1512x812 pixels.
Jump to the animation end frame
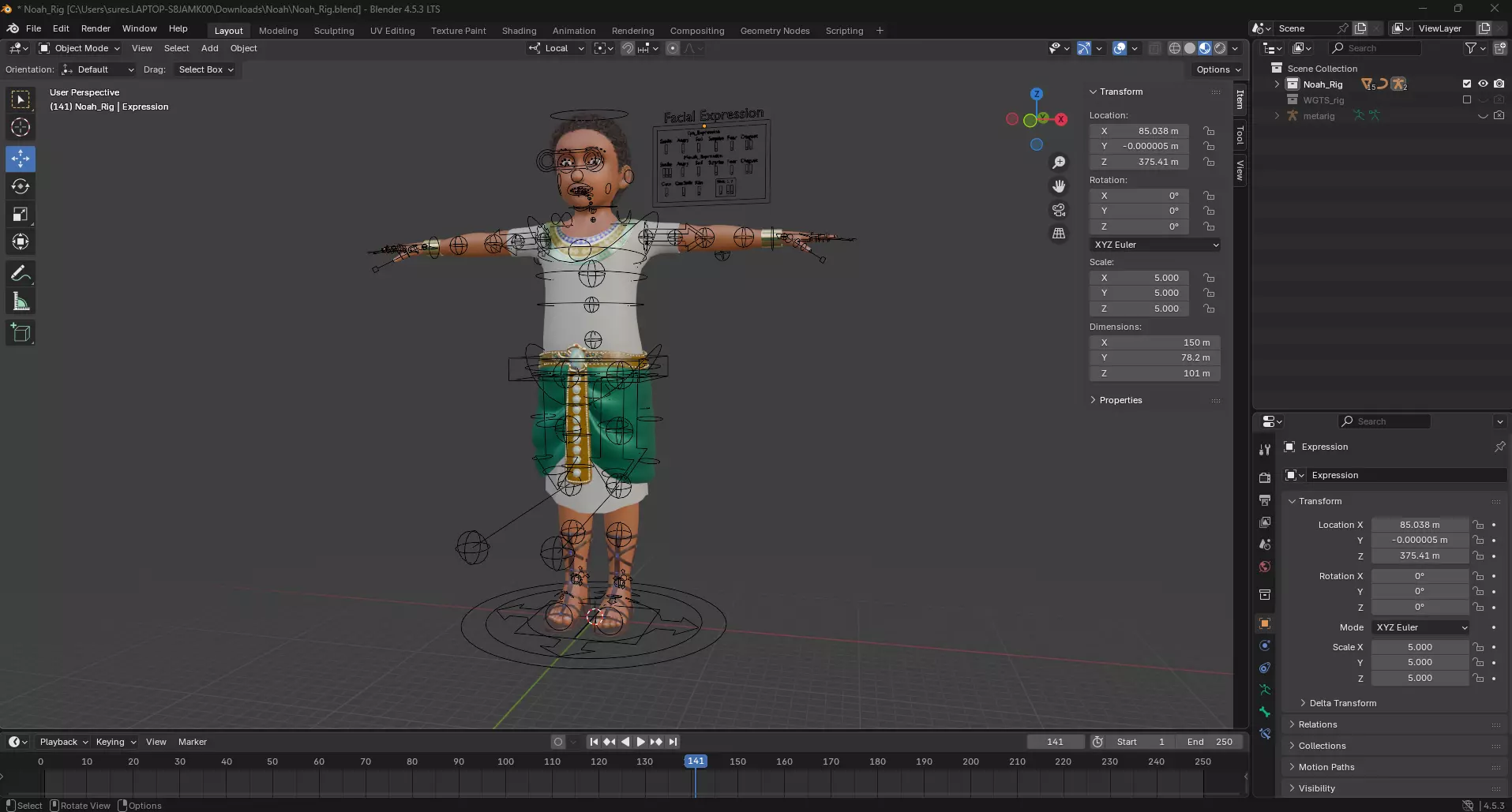(672, 742)
